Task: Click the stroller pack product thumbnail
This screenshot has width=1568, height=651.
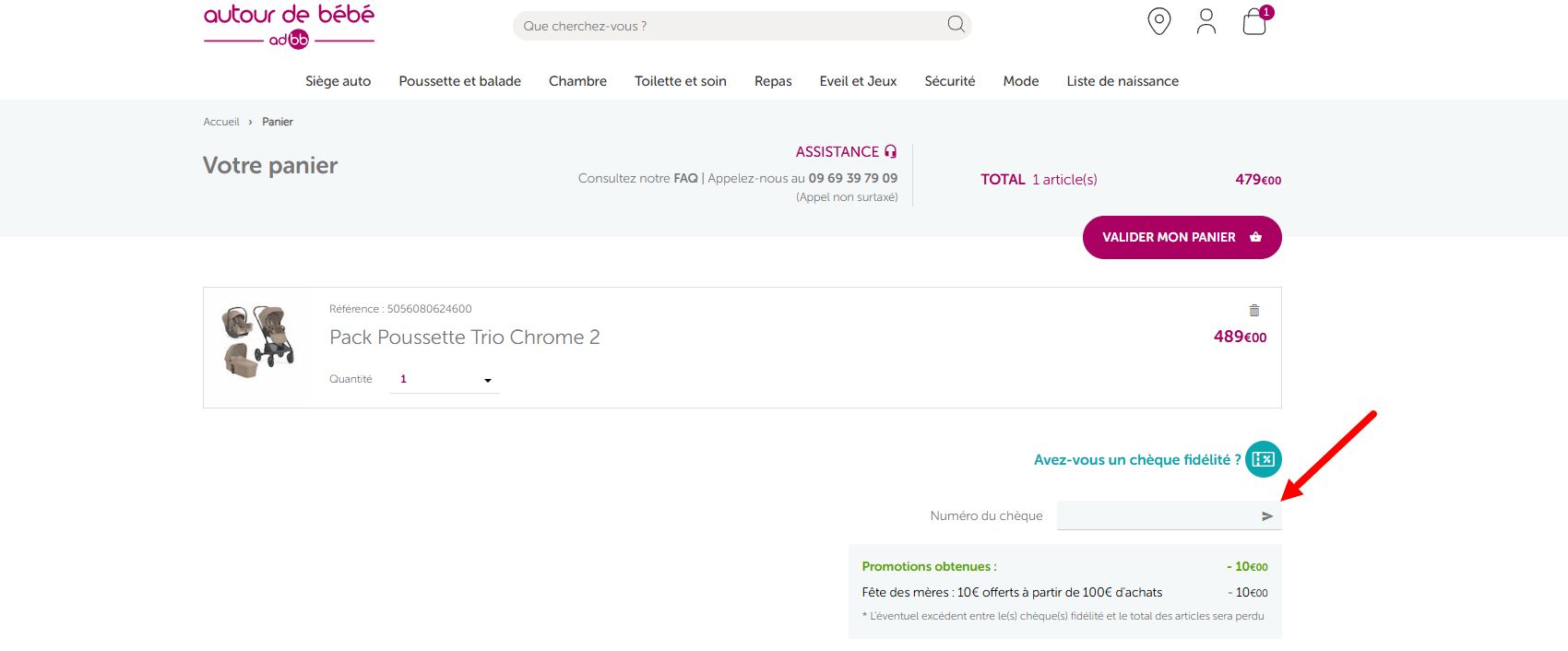Action: [x=258, y=340]
